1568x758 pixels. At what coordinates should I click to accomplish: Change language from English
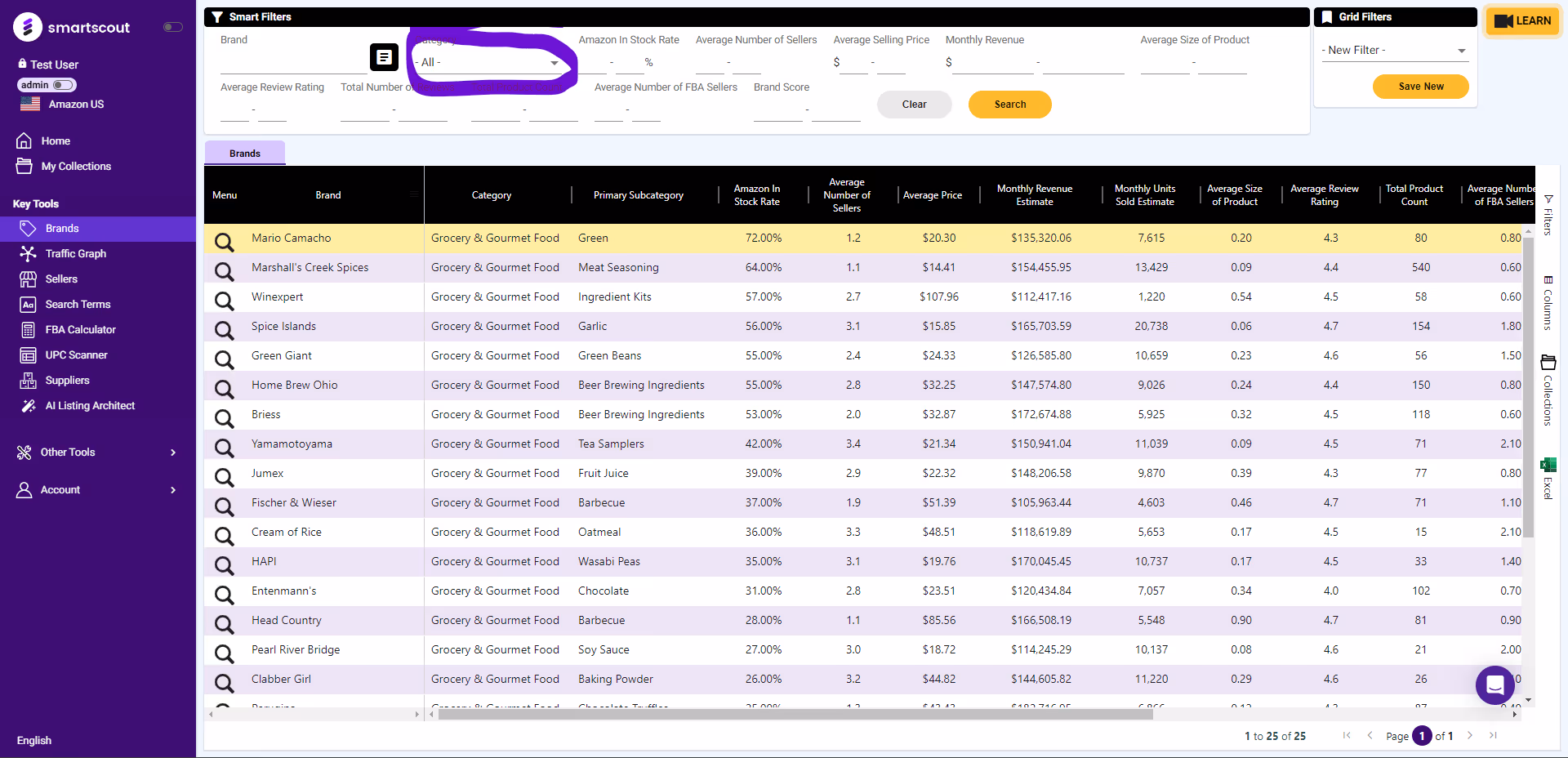[x=34, y=740]
